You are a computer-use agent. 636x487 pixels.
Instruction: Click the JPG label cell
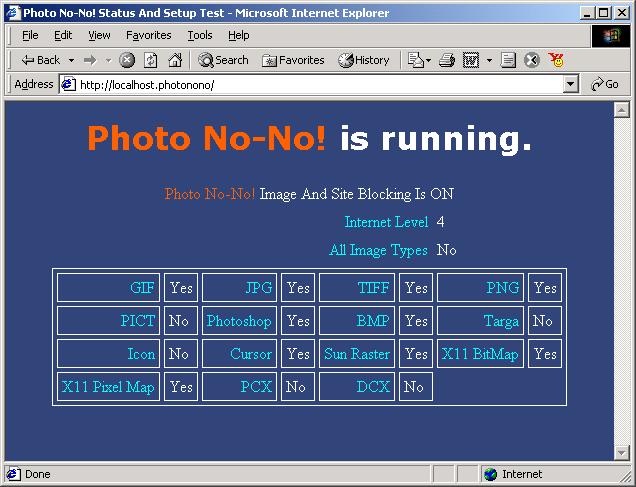pyautogui.click(x=239, y=287)
